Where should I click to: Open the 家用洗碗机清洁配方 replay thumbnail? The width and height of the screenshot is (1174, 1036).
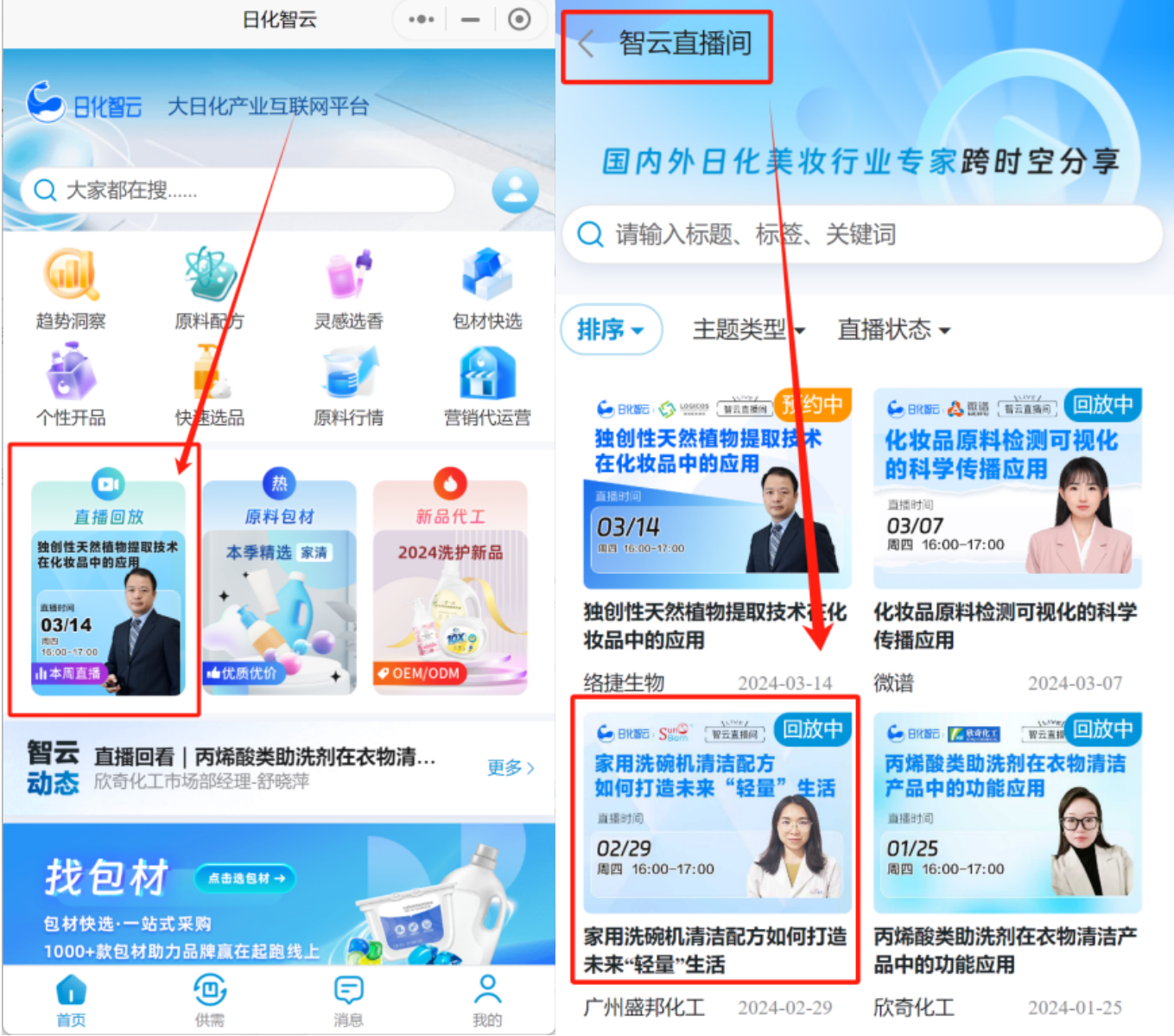[716, 812]
